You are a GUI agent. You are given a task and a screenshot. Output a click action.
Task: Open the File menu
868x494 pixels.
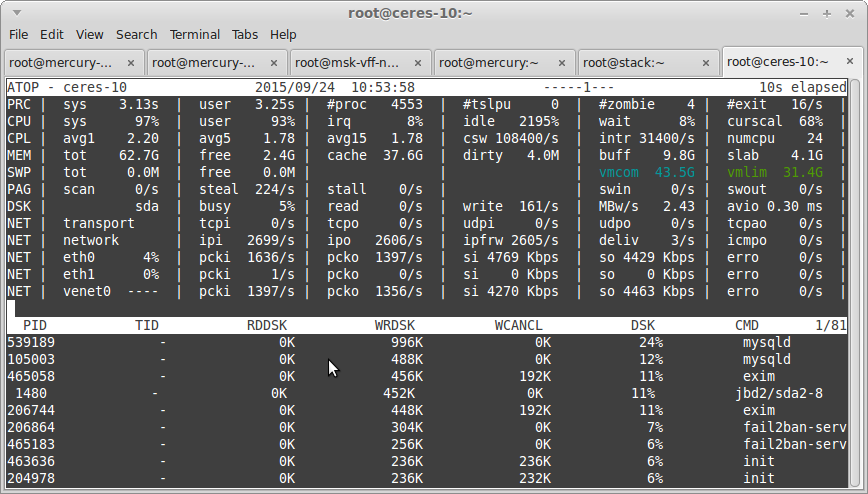tap(18, 34)
